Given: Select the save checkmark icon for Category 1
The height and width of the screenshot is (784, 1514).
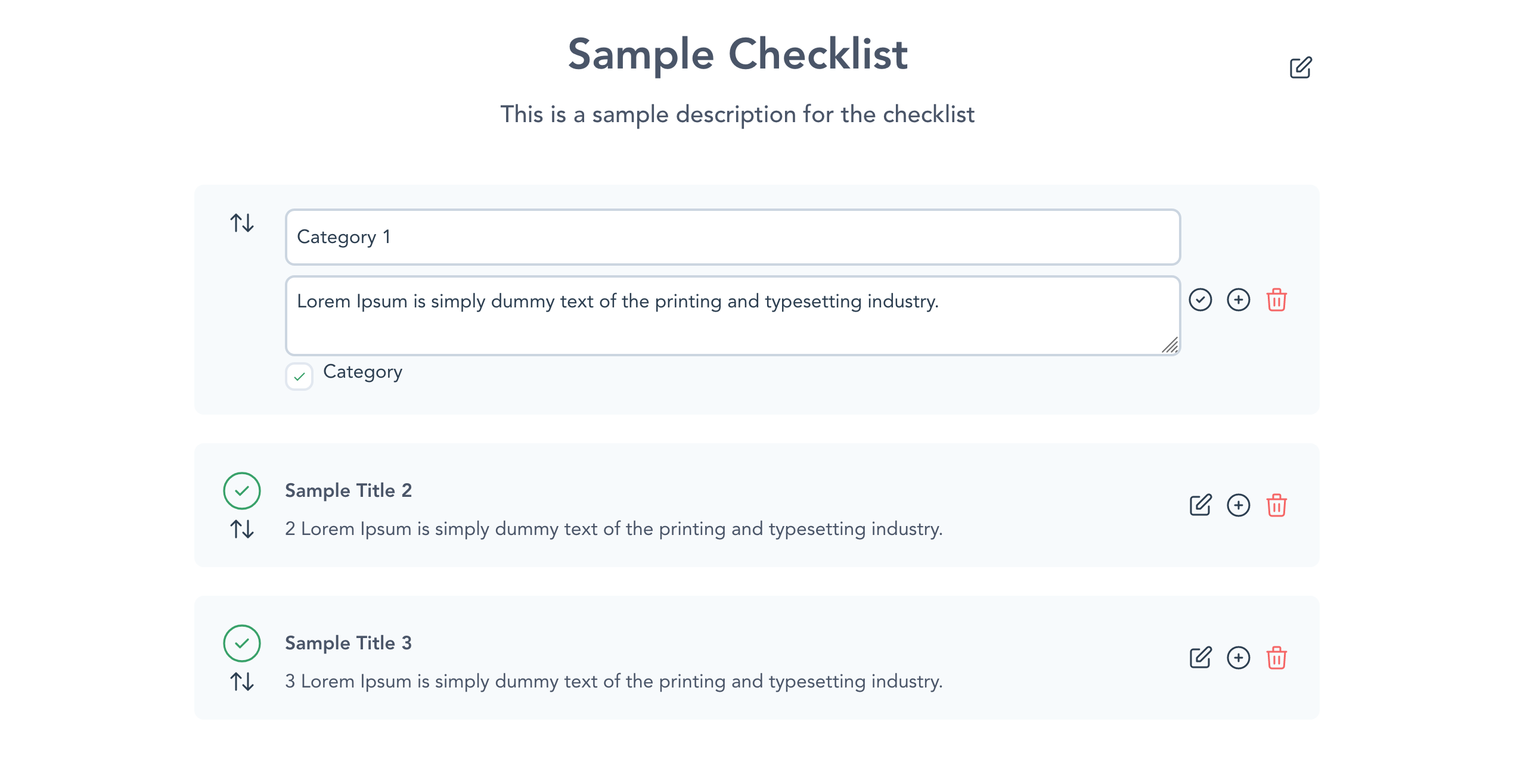Looking at the screenshot, I should click(x=1200, y=300).
